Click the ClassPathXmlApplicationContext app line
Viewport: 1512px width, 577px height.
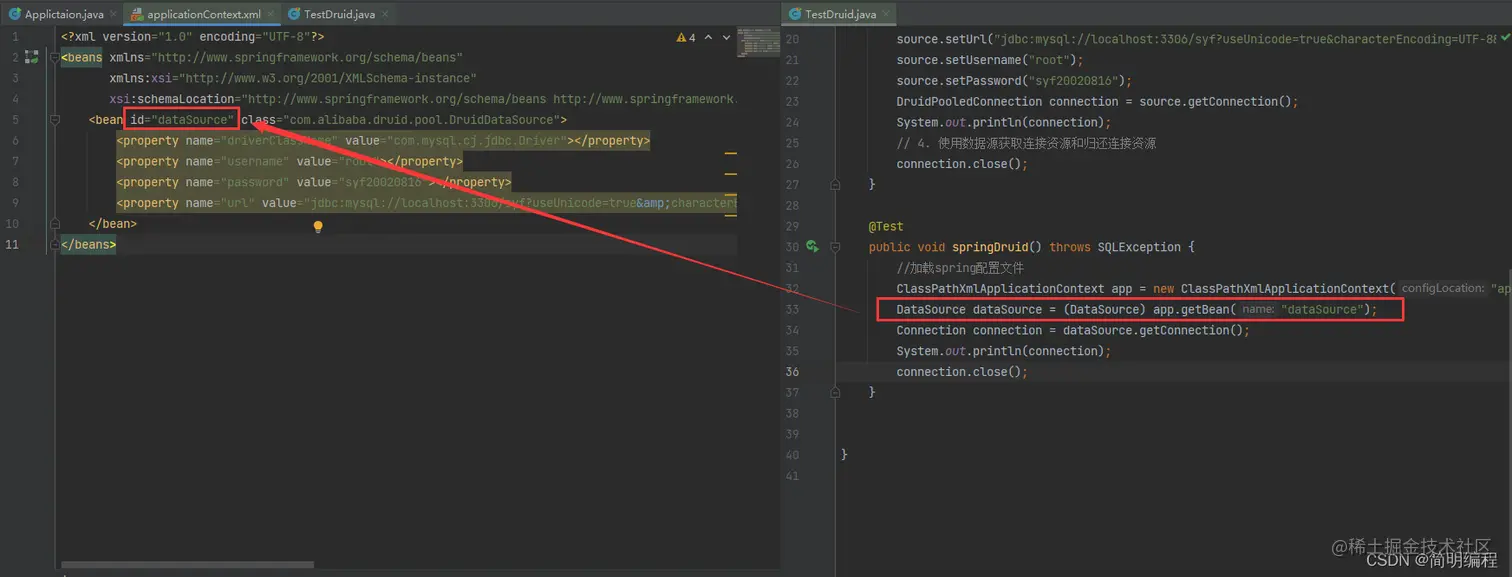point(1204,288)
